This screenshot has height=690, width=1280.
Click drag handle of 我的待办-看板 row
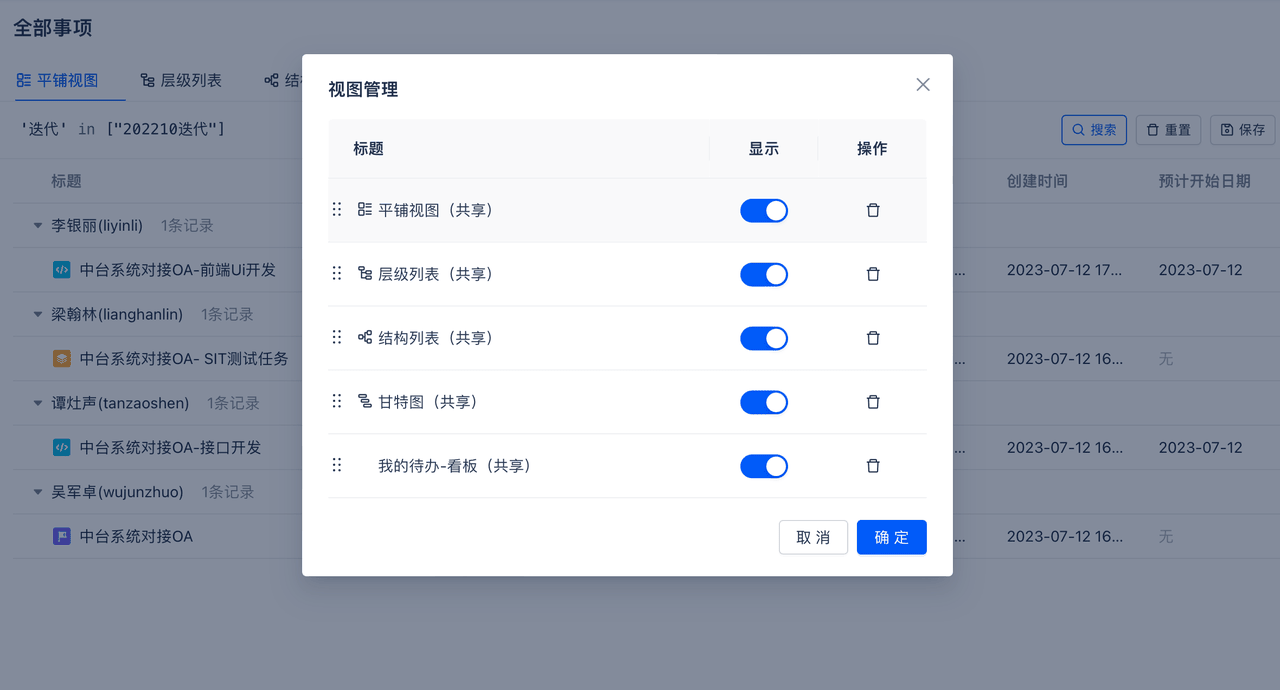tap(337, 466)
